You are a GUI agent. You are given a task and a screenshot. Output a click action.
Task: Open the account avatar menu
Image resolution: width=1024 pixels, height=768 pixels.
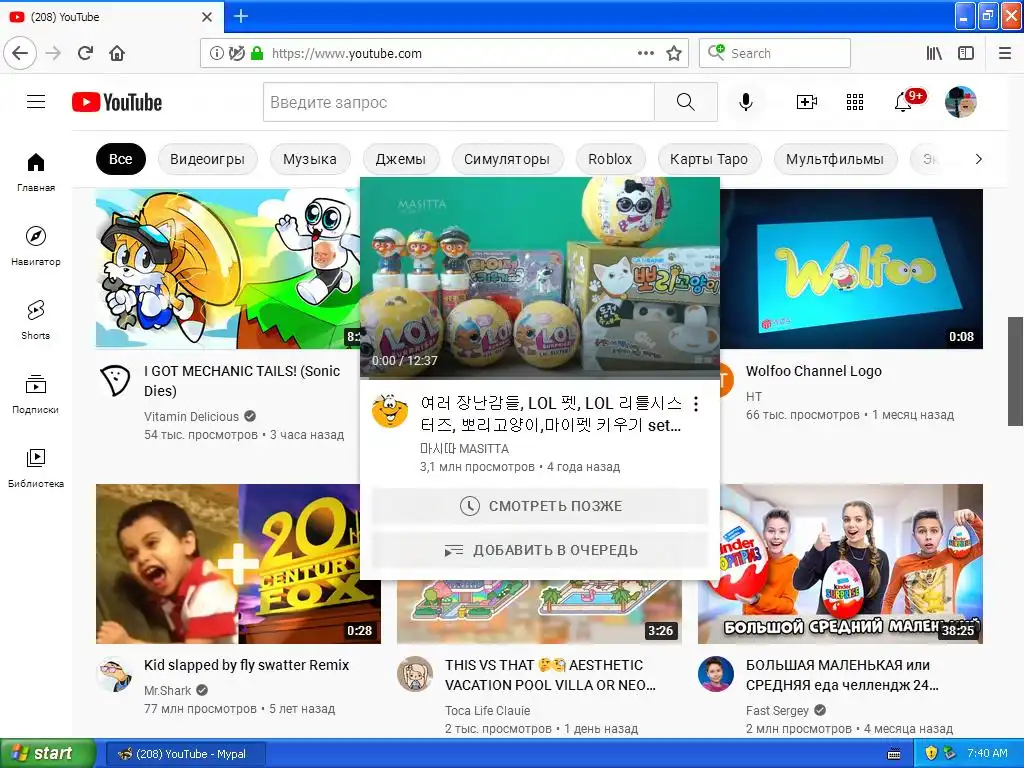(x=961, y=102)
